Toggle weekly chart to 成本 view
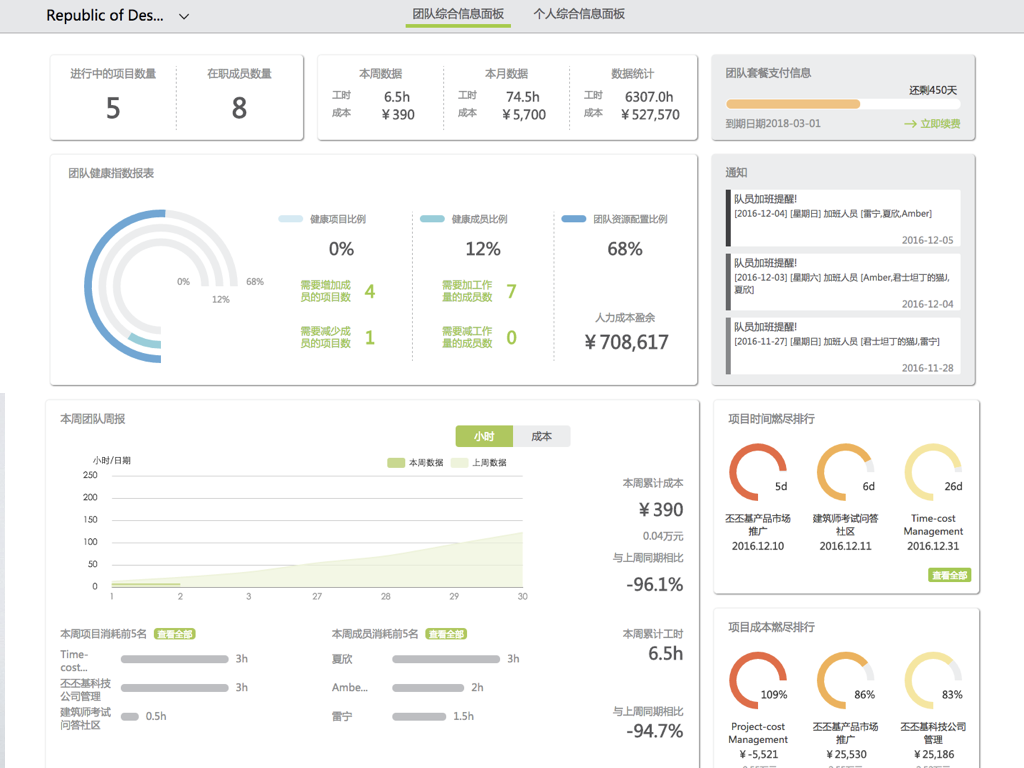This screenshot has width=1024, height=768. (x=541, y=437)
